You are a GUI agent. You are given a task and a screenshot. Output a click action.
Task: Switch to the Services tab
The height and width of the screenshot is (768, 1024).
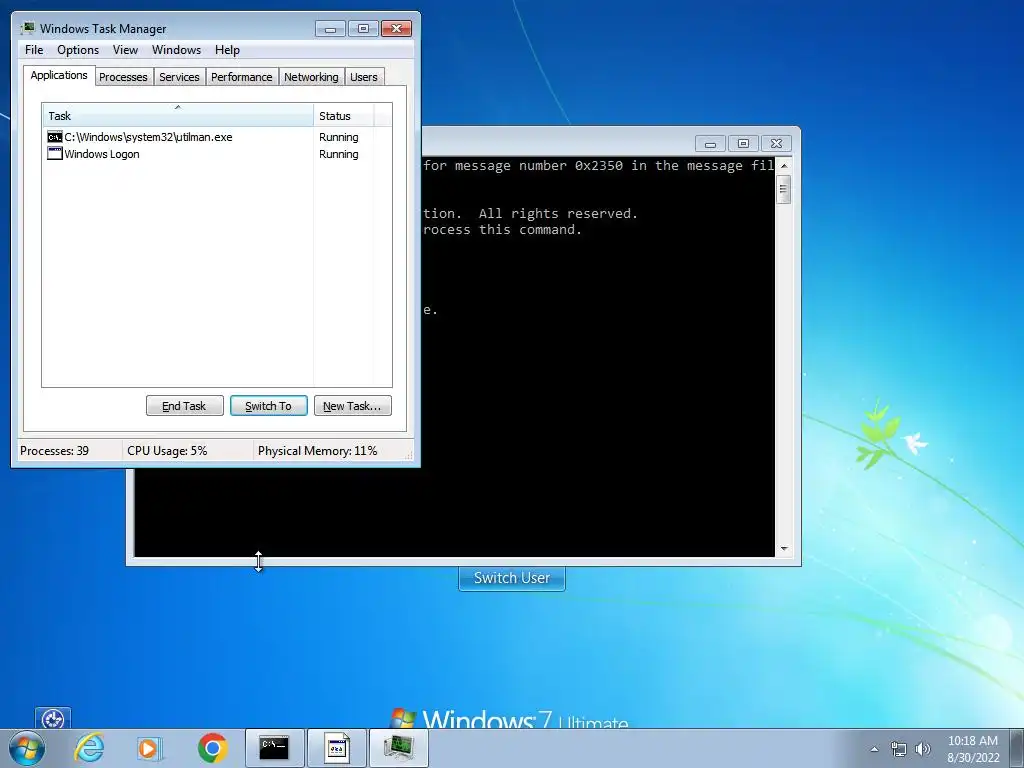pyautogui.click(x=180, y=77)
